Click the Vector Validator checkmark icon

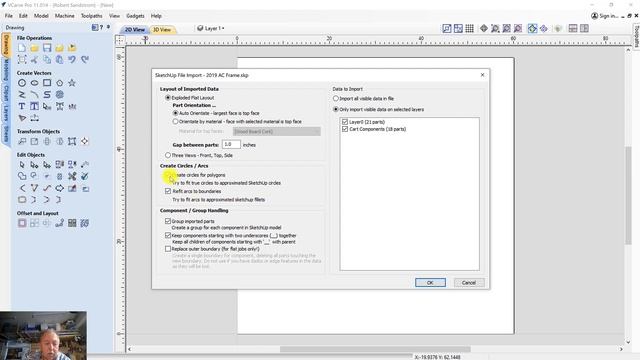tap(84, 176)
